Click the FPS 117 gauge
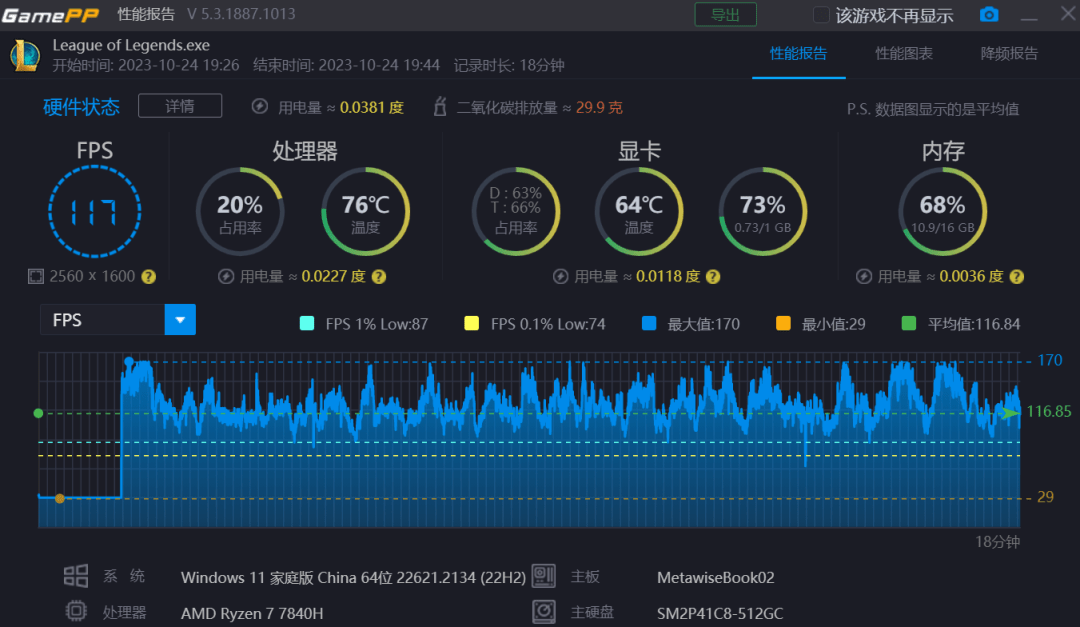 click(x=95, y=212)
